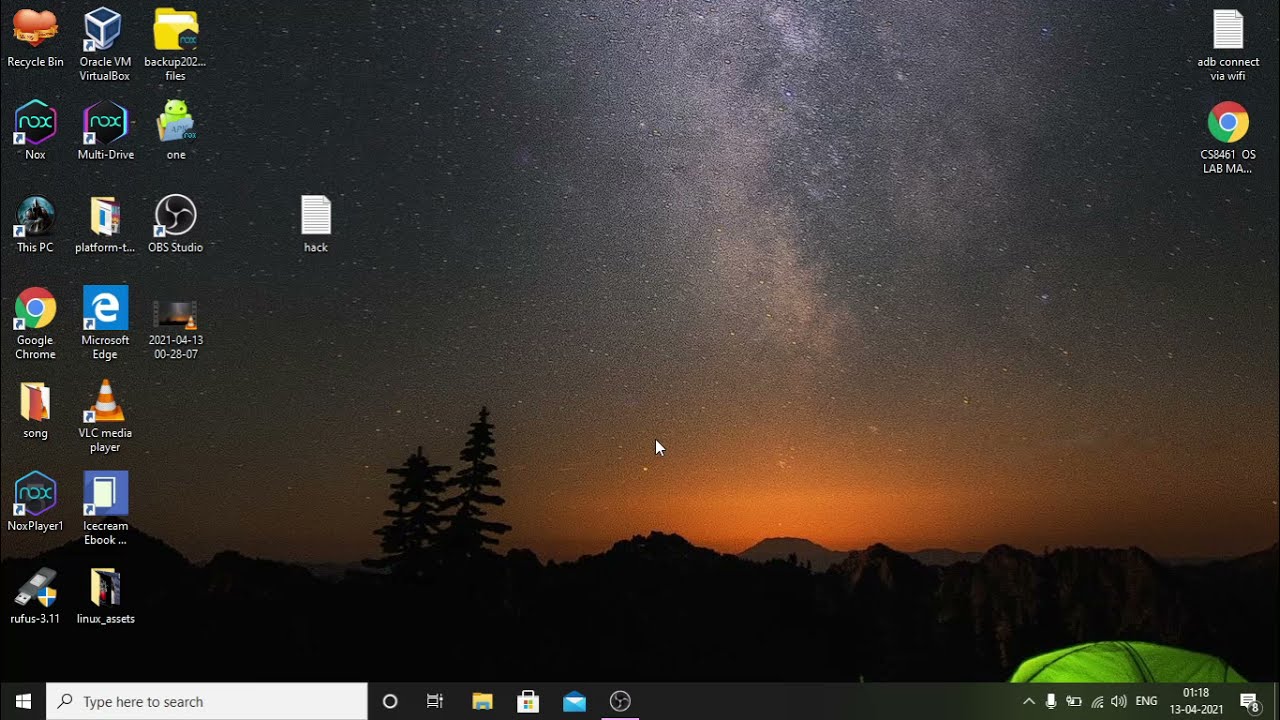The width and height of the screenshot is (1280, 720).
Task: Open Icecream Ebook Reader shortcut
Action: coord(105,509)
